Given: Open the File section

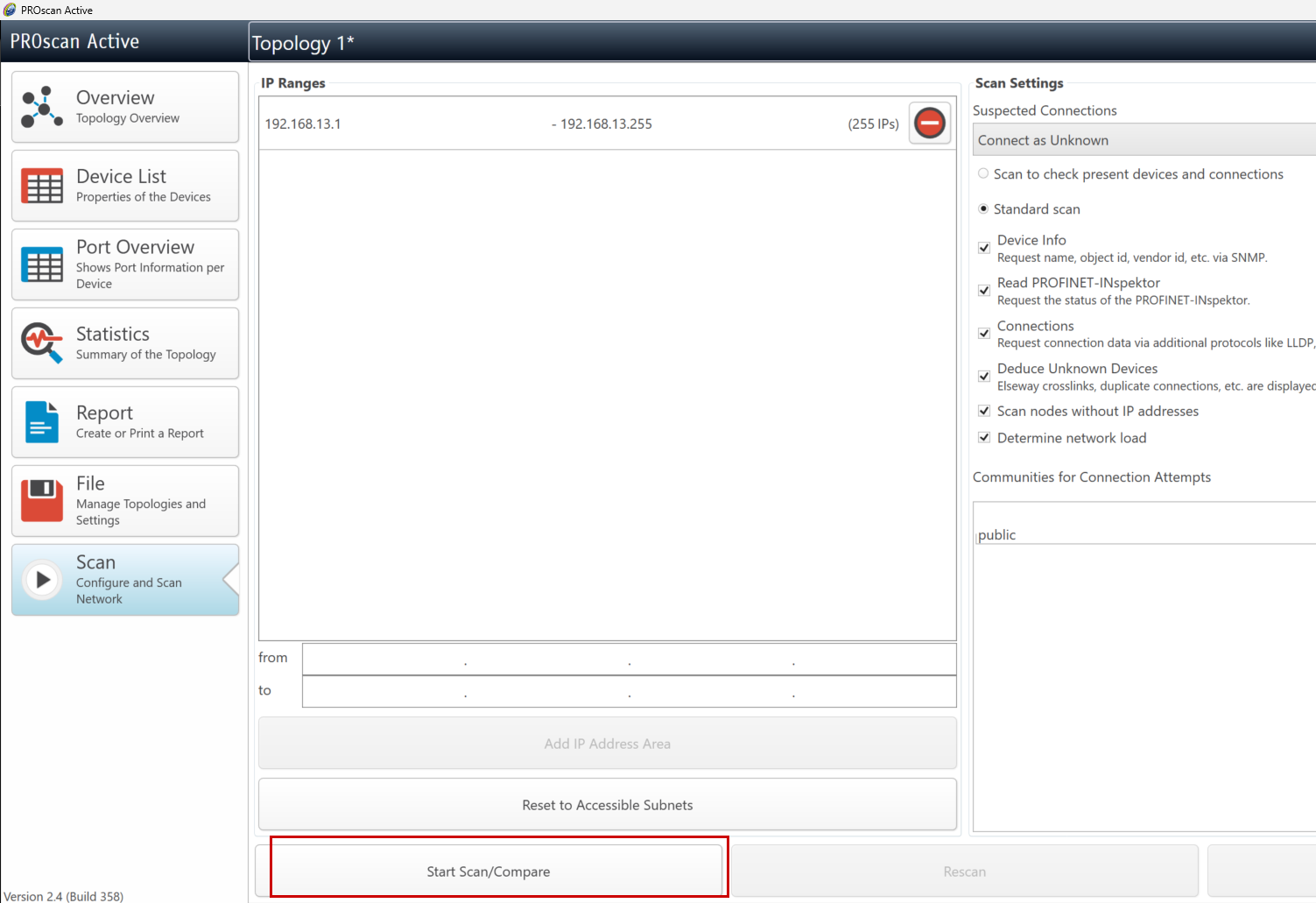Looking at the screenshot, I should point(125,501).
